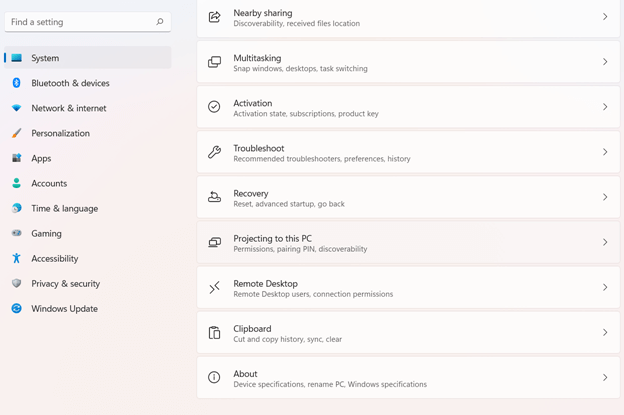624x415 pixels.
Task: Click the Windows Update sync icon
Action: click(x=16, y=308)
